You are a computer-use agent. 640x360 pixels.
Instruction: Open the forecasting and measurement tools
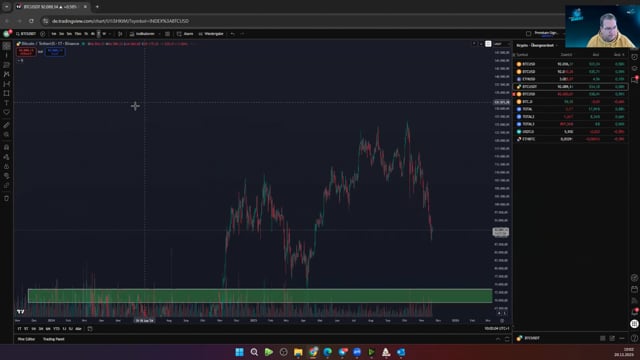pos(7,84)
